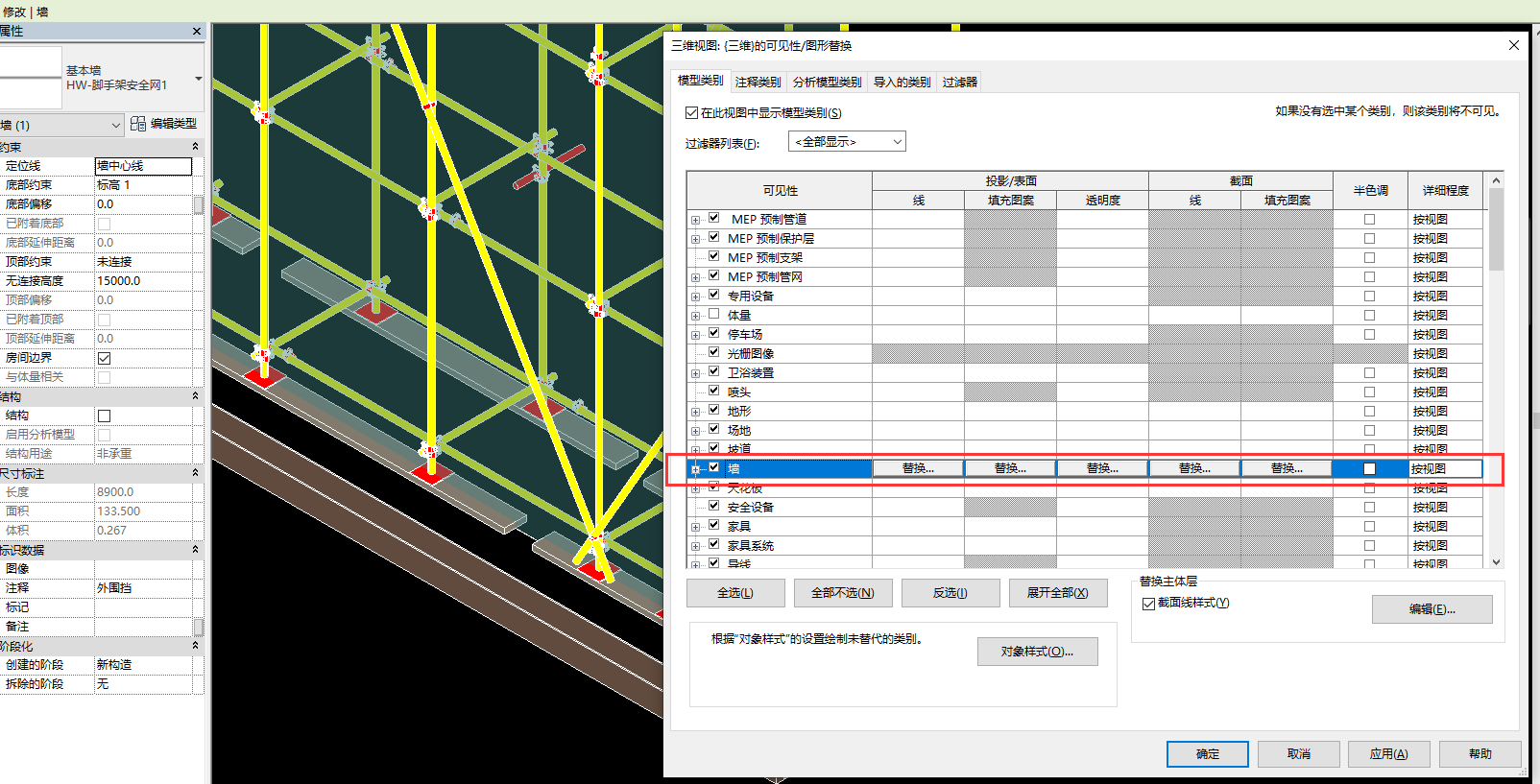Switch to the 过滤器 tab
Screen dimensions: 1540x784
pyautogui.click(x=959, y=82)
